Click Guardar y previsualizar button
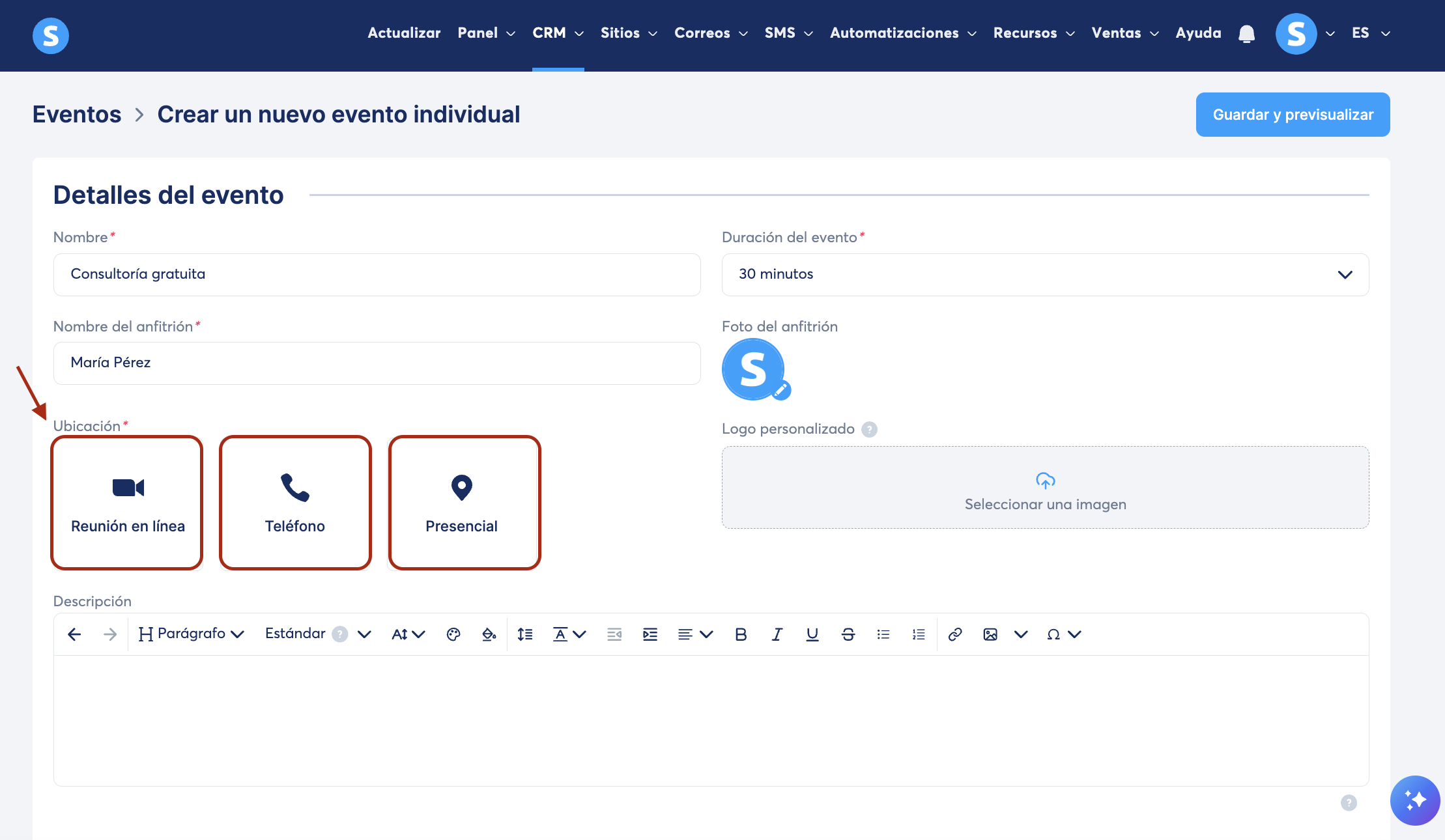Viewport: 1445px width, 840px height. tap(1293, 115)
